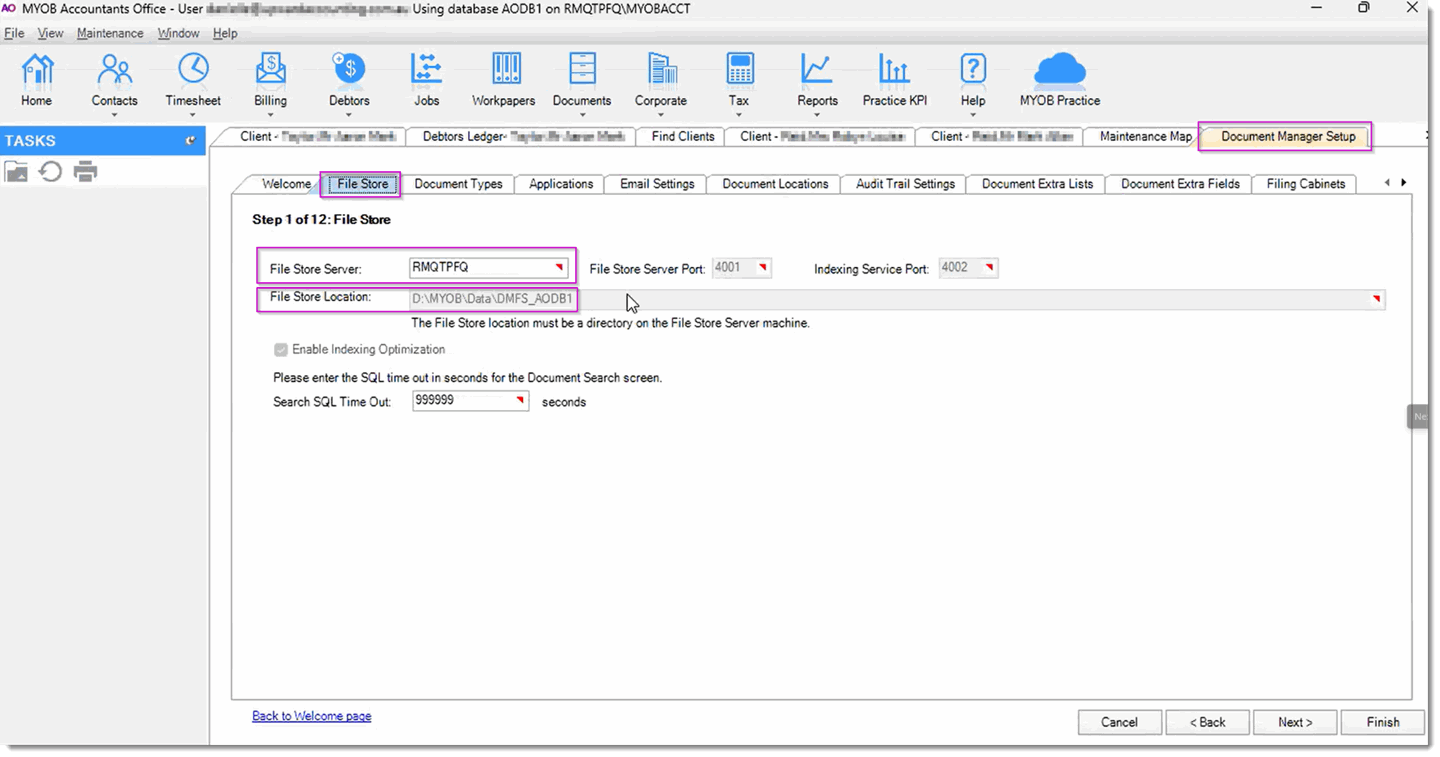This screenshot has width=1440, height=757.
Task: Expand the Contacts dropdown arrow
Action: [114, 115]
